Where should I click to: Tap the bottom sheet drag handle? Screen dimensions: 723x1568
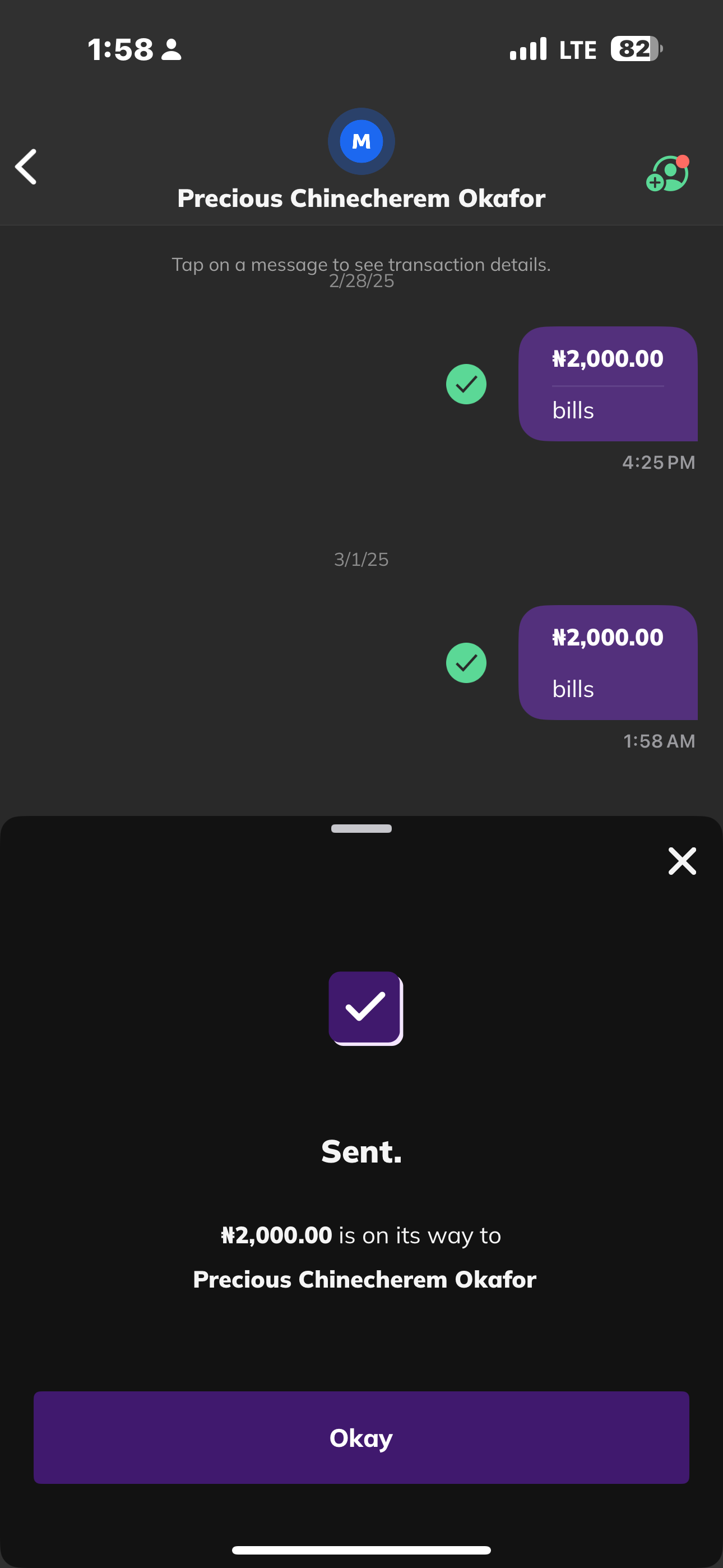pyautogui.click(x=361, y=828)
